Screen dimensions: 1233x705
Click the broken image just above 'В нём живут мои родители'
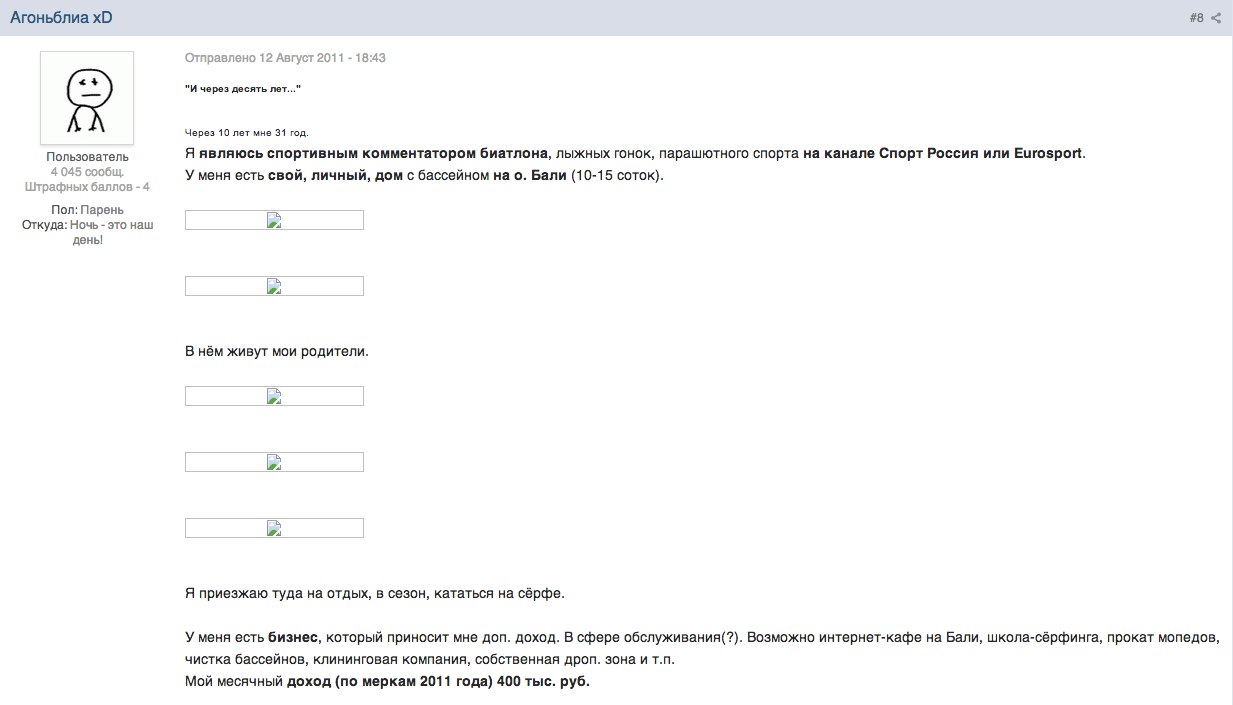point(274,286)
